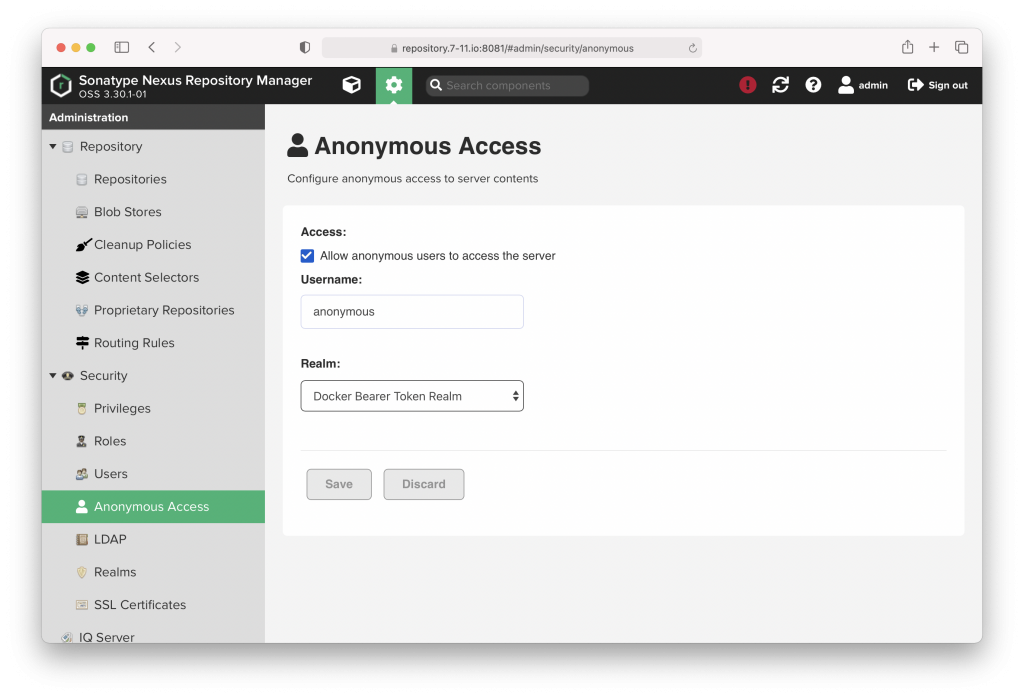This screenshot has width=1024, height=698.
Task: Open the Realm dropdown
Action: tap(412, 395)
